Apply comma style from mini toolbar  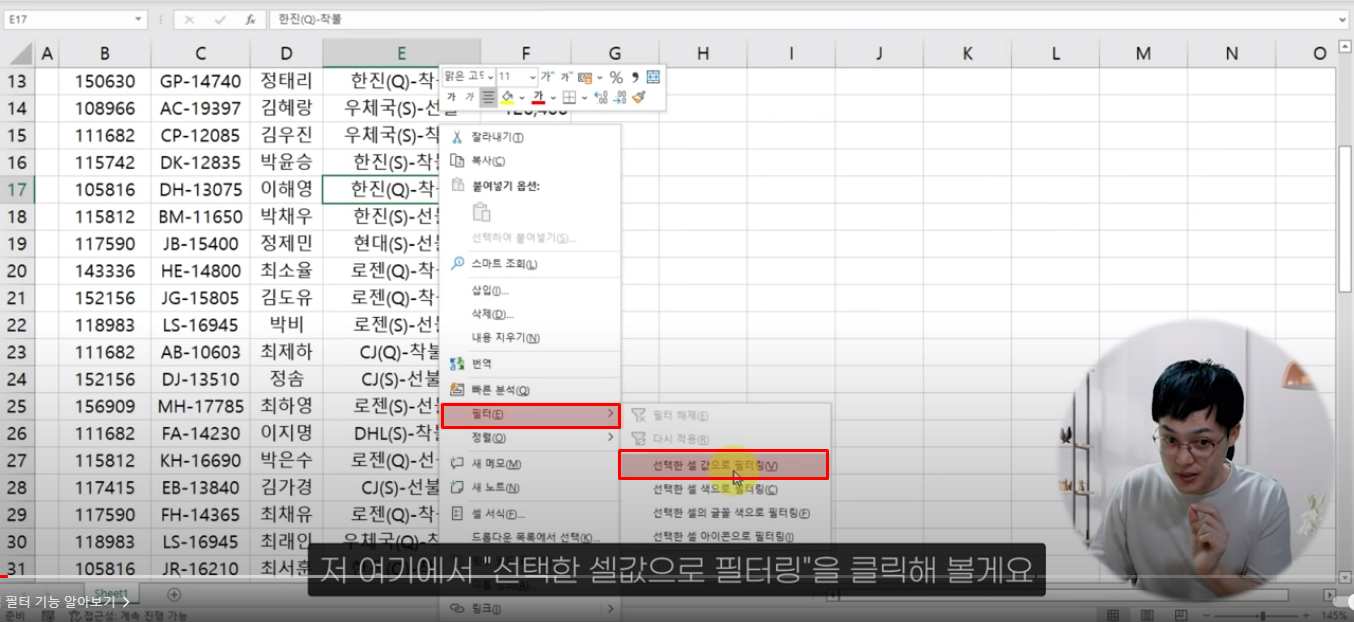pos(635,77)
